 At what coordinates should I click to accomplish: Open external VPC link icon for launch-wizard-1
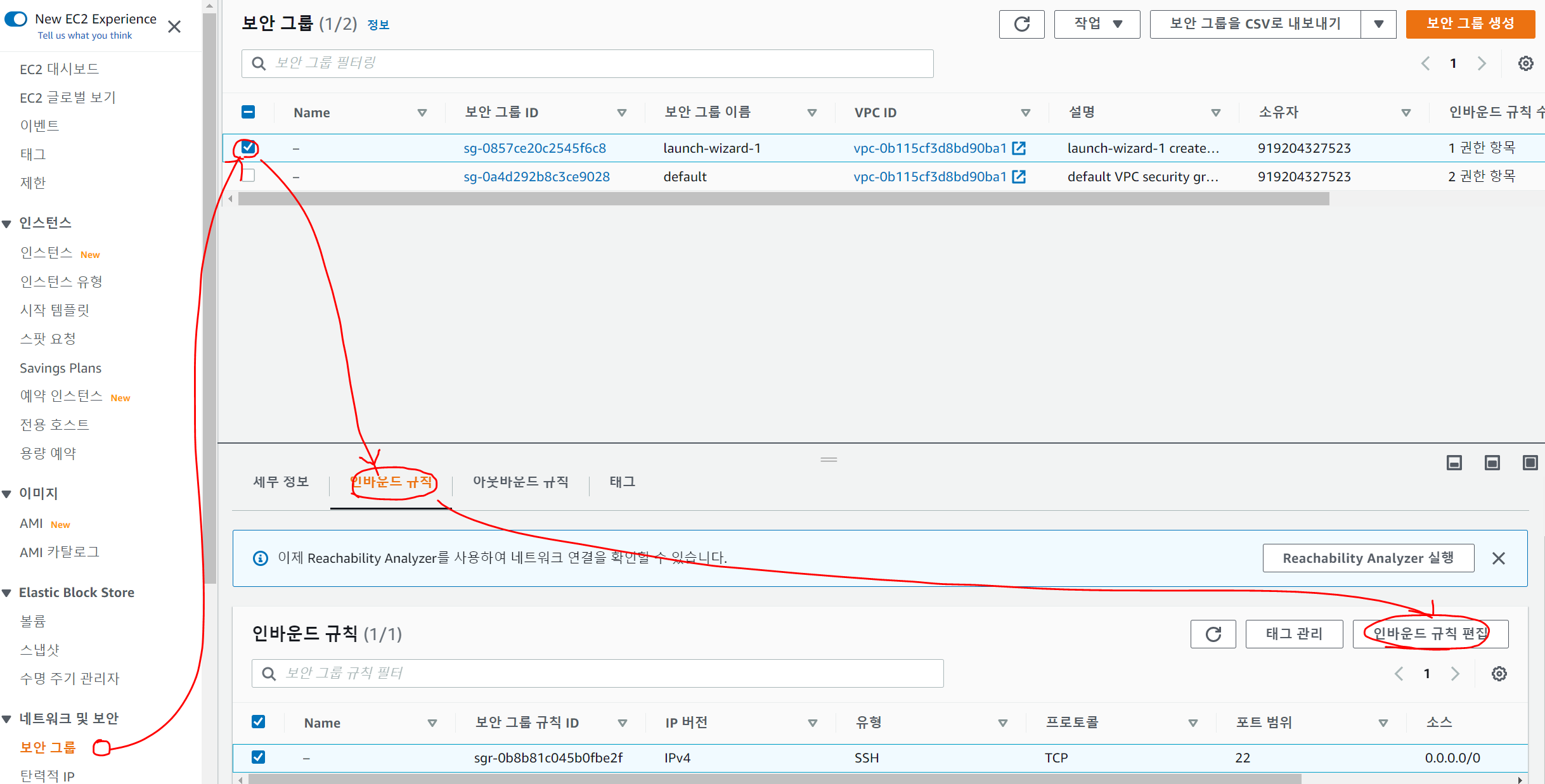1019,148
